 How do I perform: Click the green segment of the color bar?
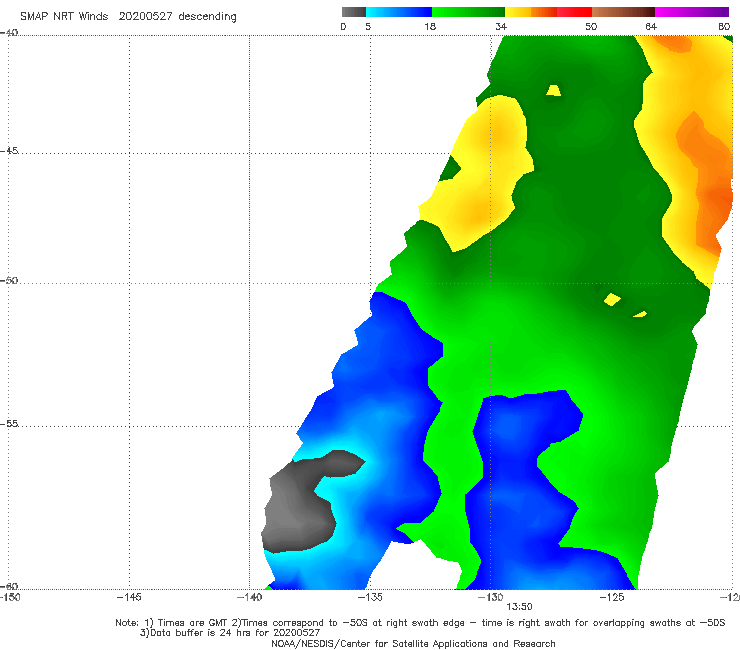pyautogui.click(x=468, y=12)
